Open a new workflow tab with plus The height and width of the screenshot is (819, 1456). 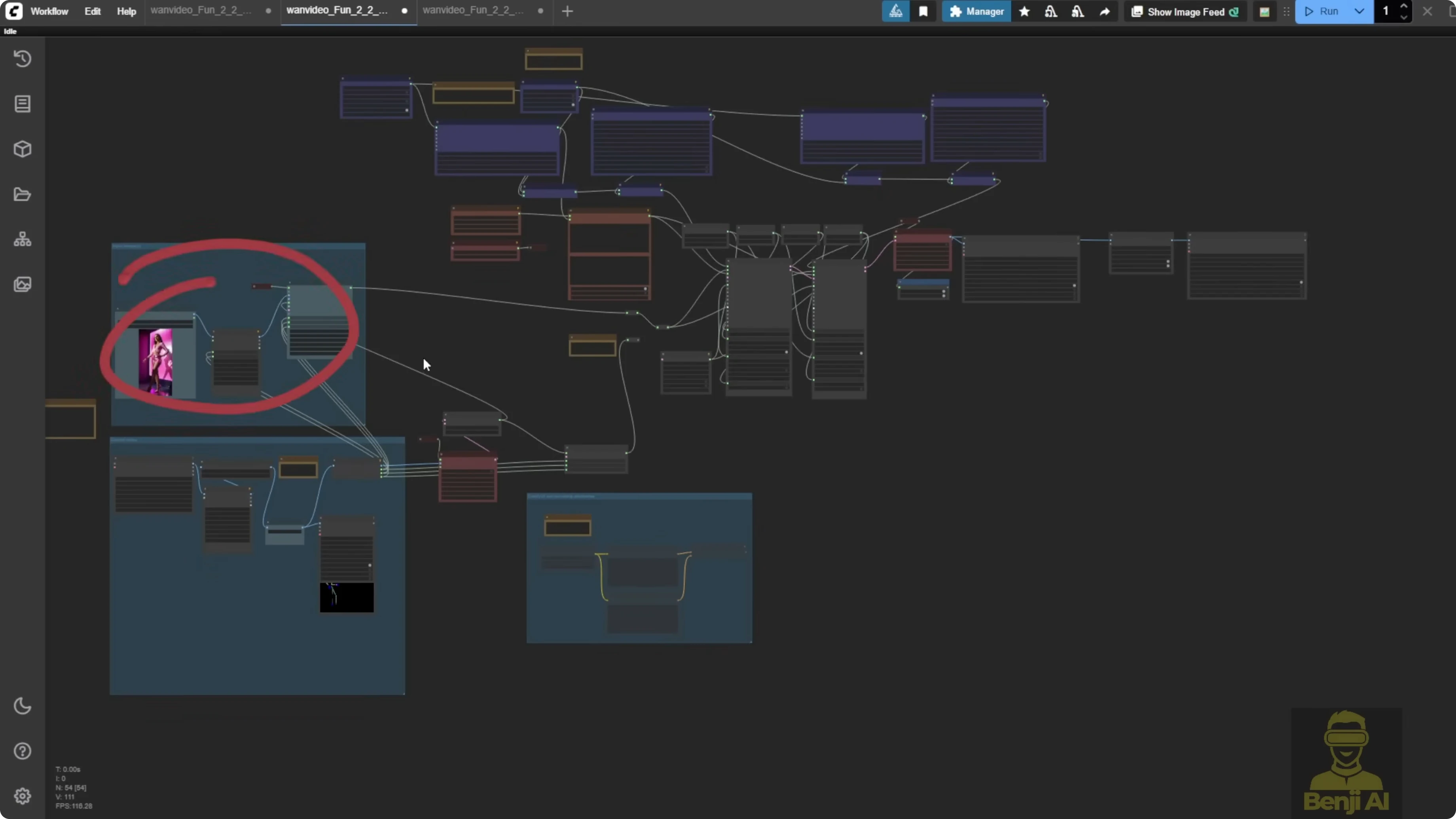[x=567, y=11]
